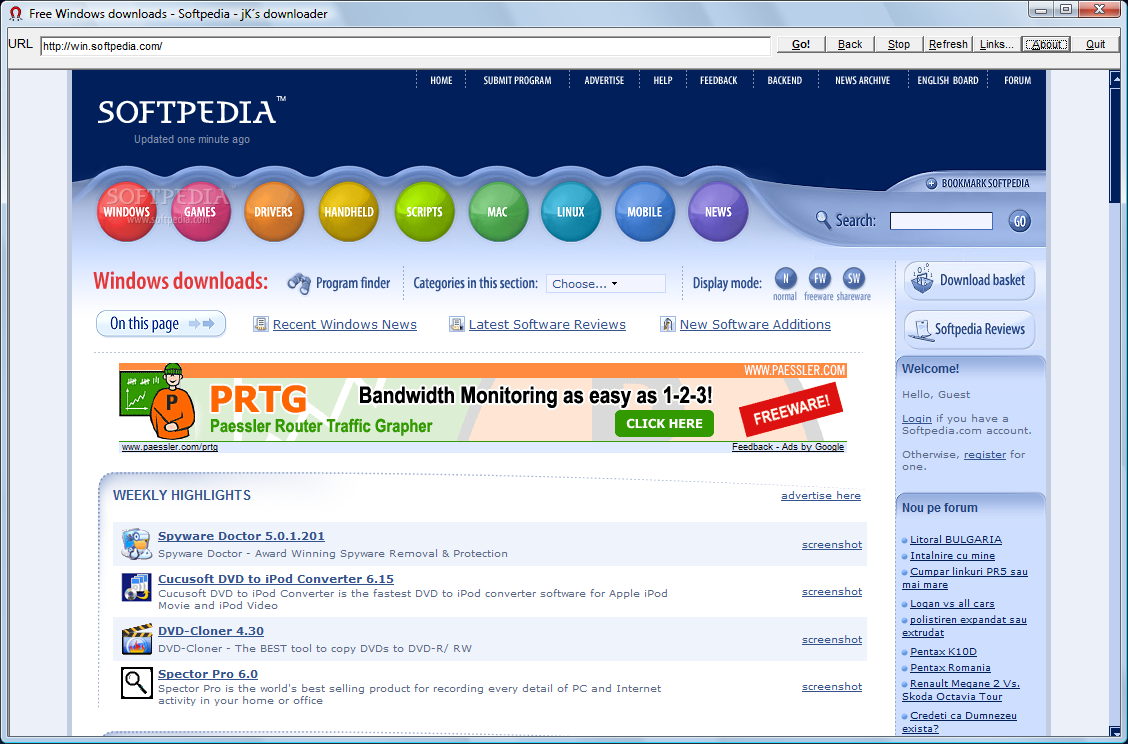The height and width of the screenshot is (744, 1128).
Task: Click the On this page button
Action: 161,324
